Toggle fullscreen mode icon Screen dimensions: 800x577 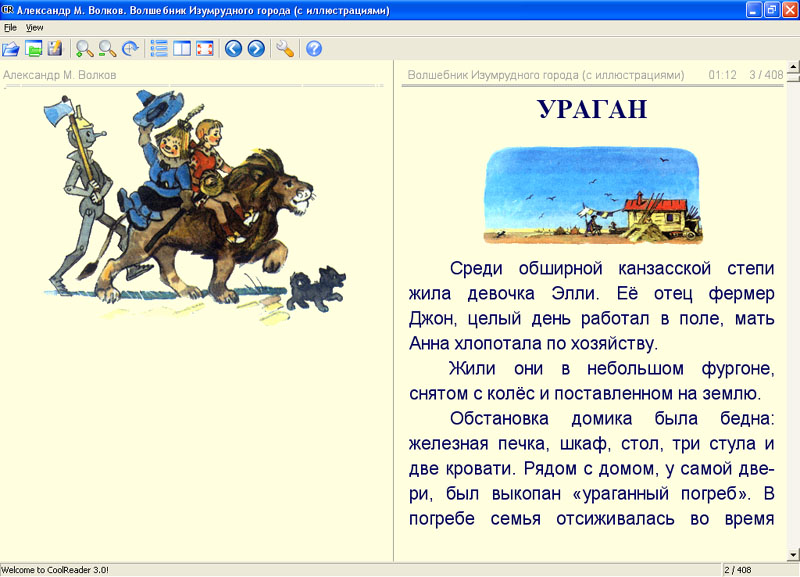point(205,49)
